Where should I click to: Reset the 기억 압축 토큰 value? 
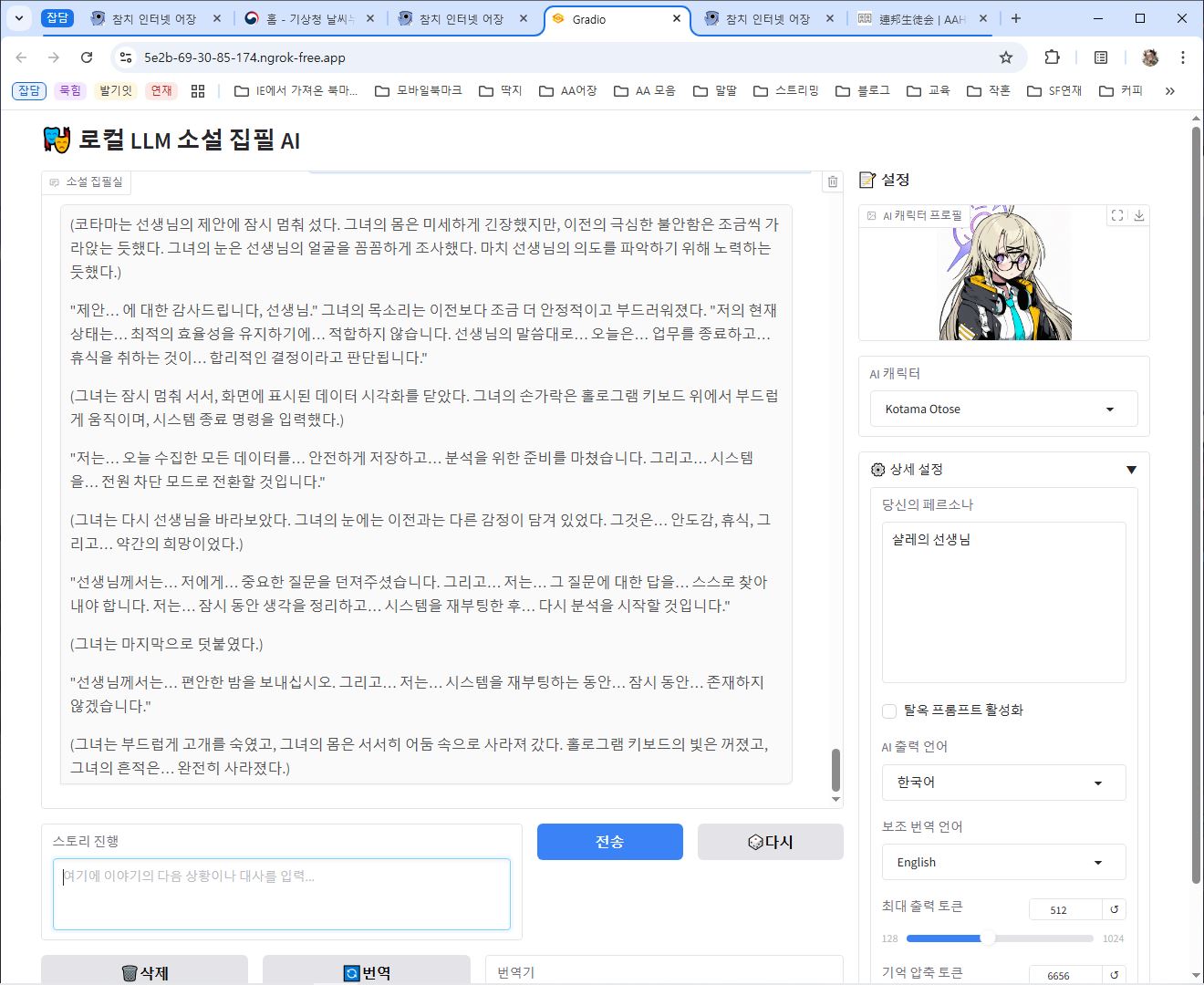coord(1114,975)
